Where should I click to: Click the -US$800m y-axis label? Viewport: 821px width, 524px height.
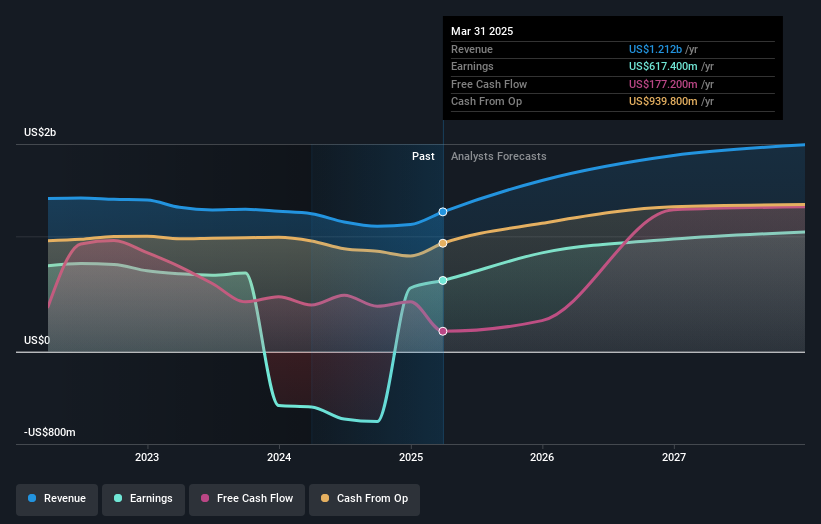[50, 432]
